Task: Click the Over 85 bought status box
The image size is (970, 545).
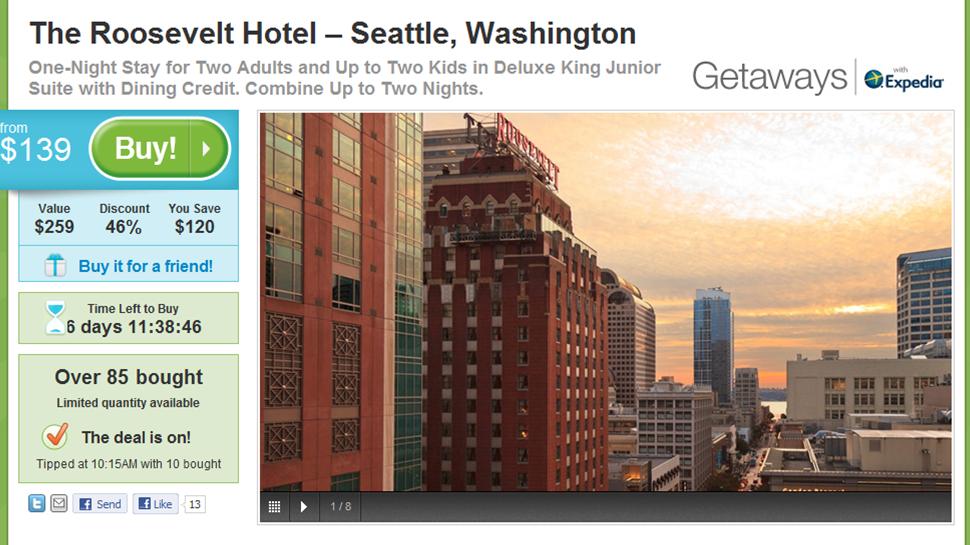Action: coord(129,418)
